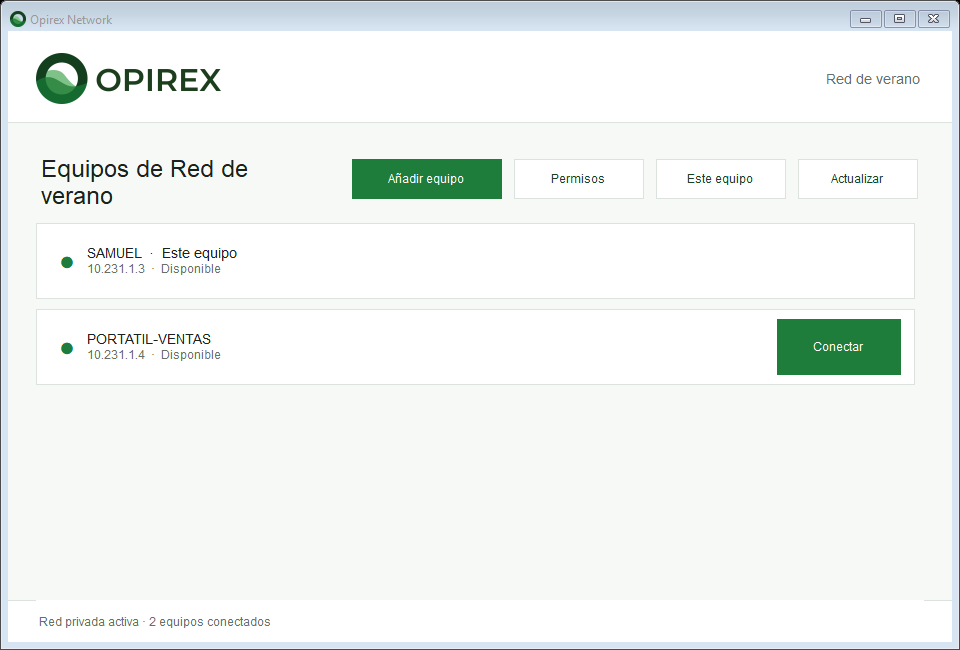
Task: Open the Permisos settings
Action: click(579, 179)
